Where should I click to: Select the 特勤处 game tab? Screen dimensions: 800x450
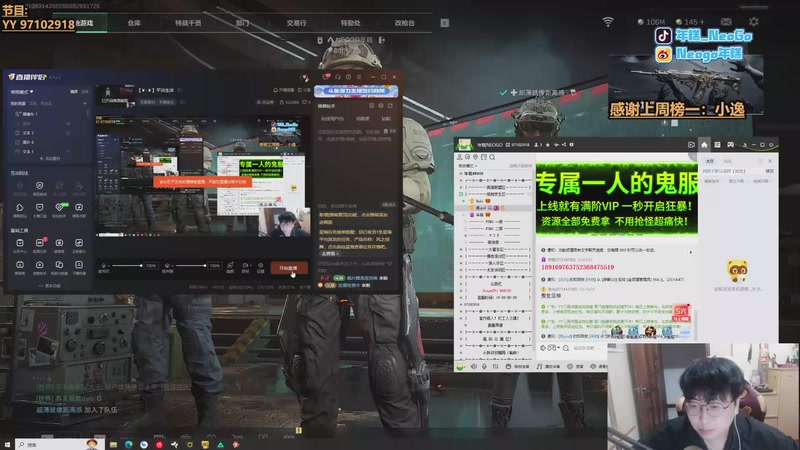[351, 23]
